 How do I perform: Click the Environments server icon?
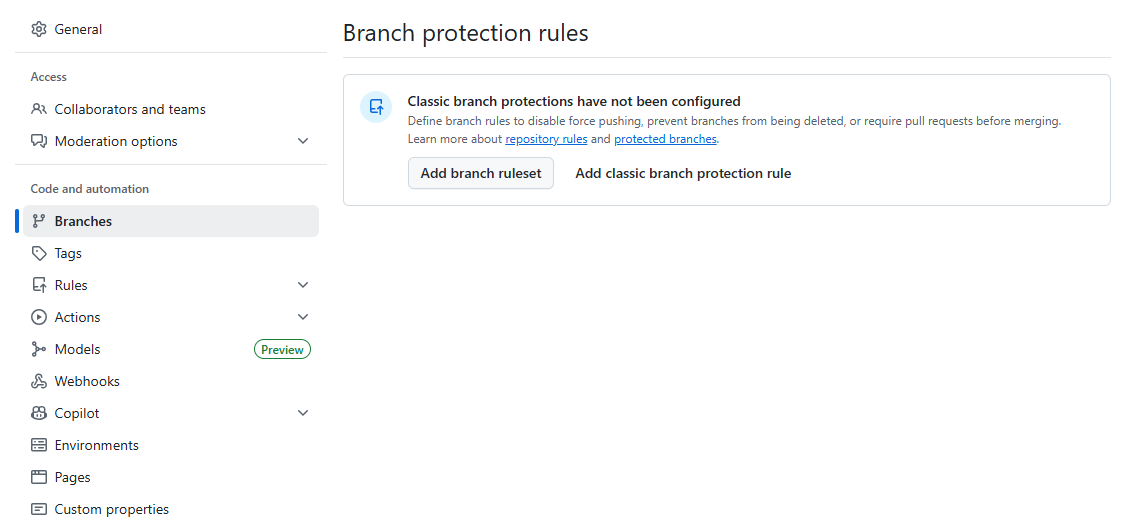point(39,445)
